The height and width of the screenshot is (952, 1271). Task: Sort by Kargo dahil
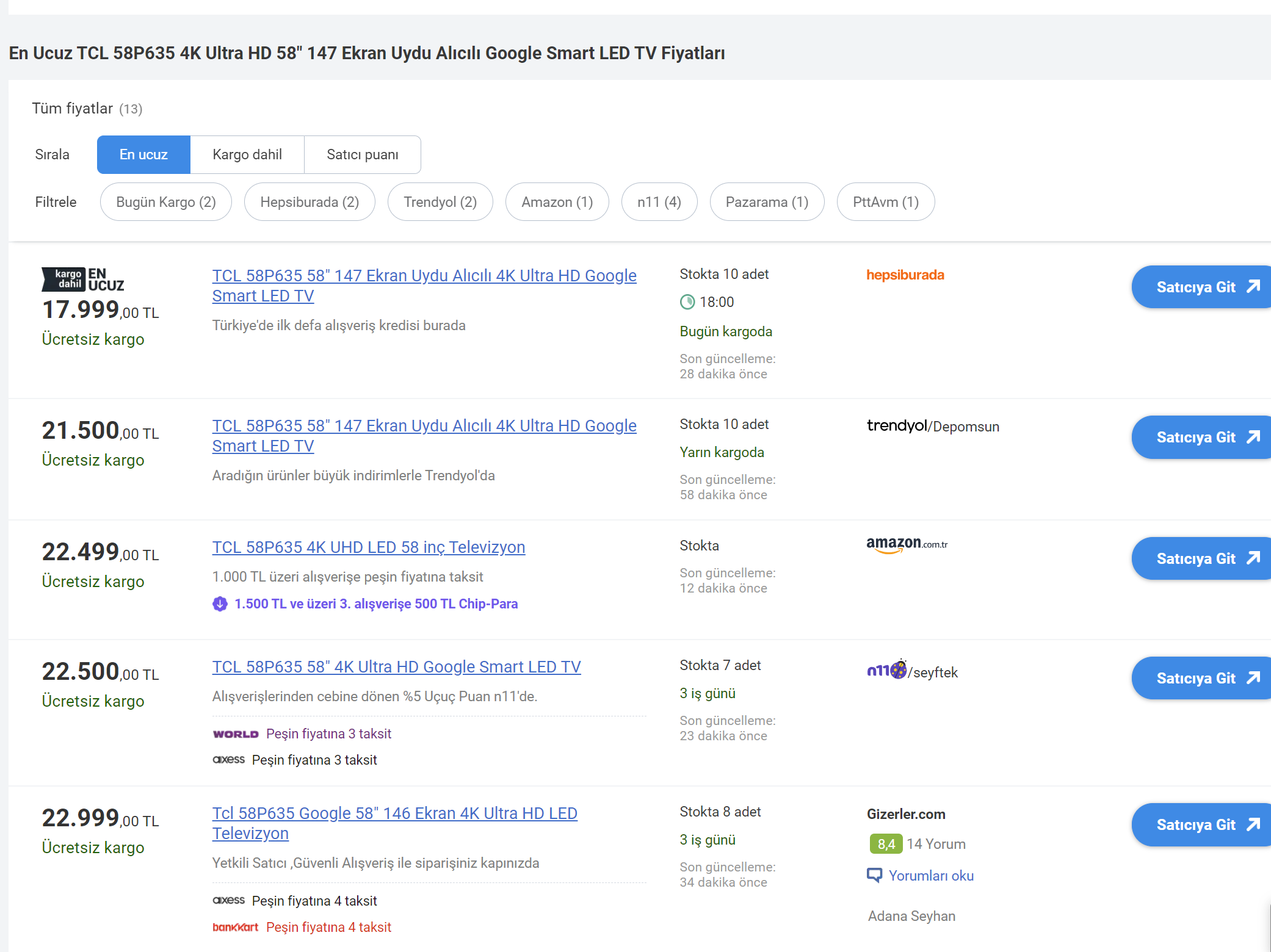[x=247, y=154]
